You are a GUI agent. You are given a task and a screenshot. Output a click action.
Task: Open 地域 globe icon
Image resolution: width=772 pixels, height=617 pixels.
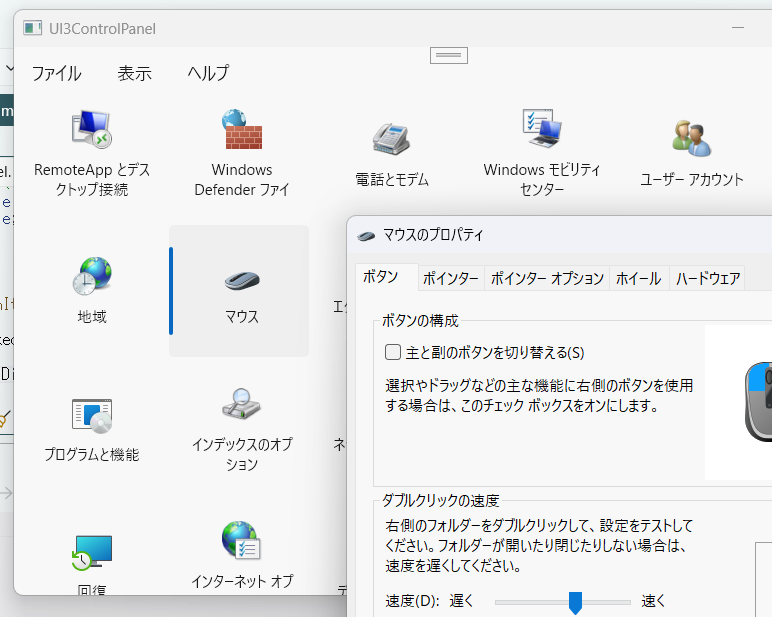[91, 274]
